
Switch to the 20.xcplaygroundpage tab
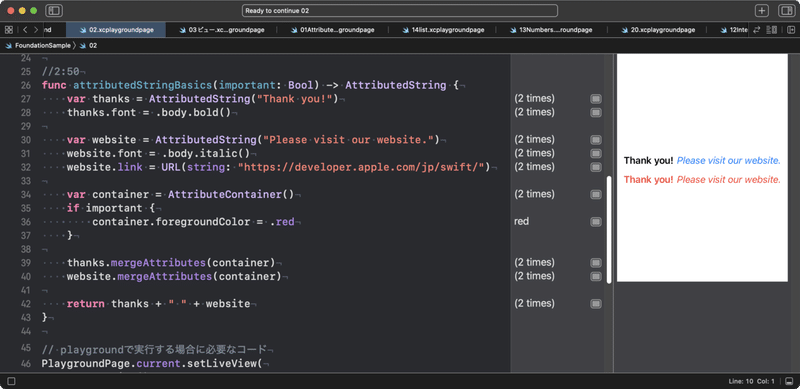[x=658, y=30]
